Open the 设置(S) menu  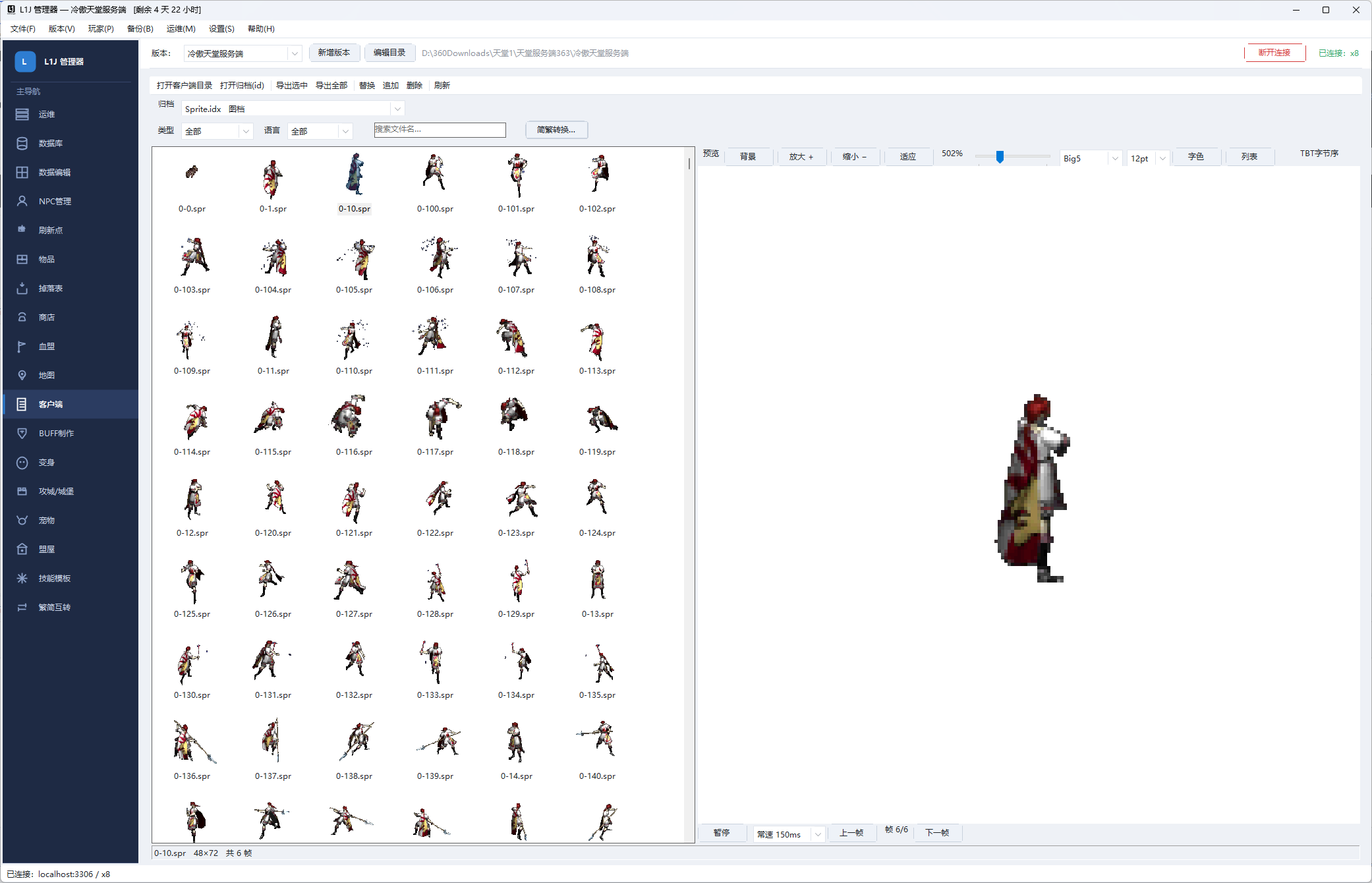click(221, 28)
